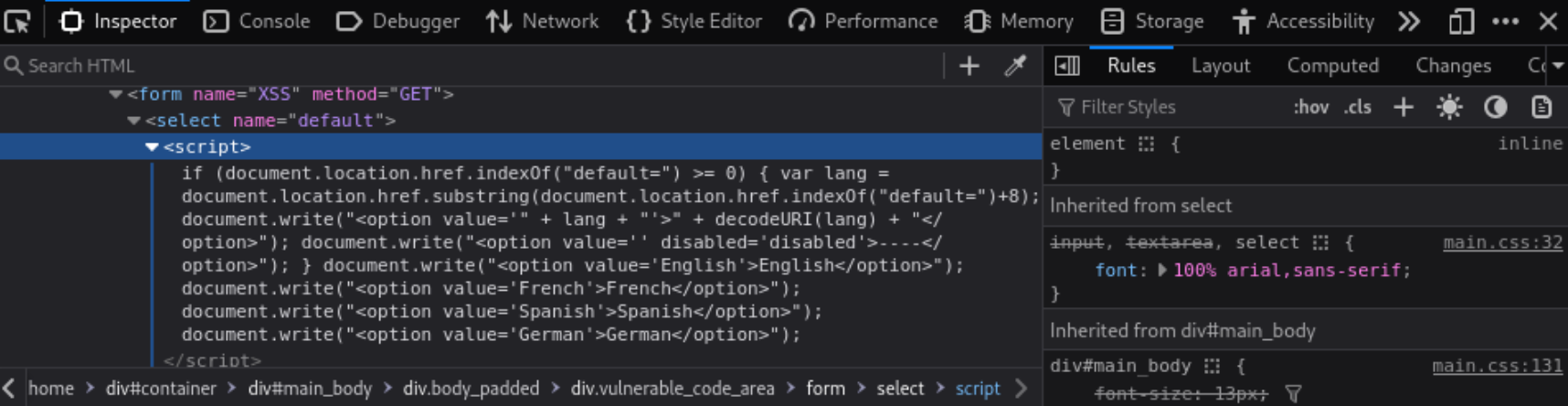
Task: Click the script source text
Action: pyautogui.click(x=610, y=254)
